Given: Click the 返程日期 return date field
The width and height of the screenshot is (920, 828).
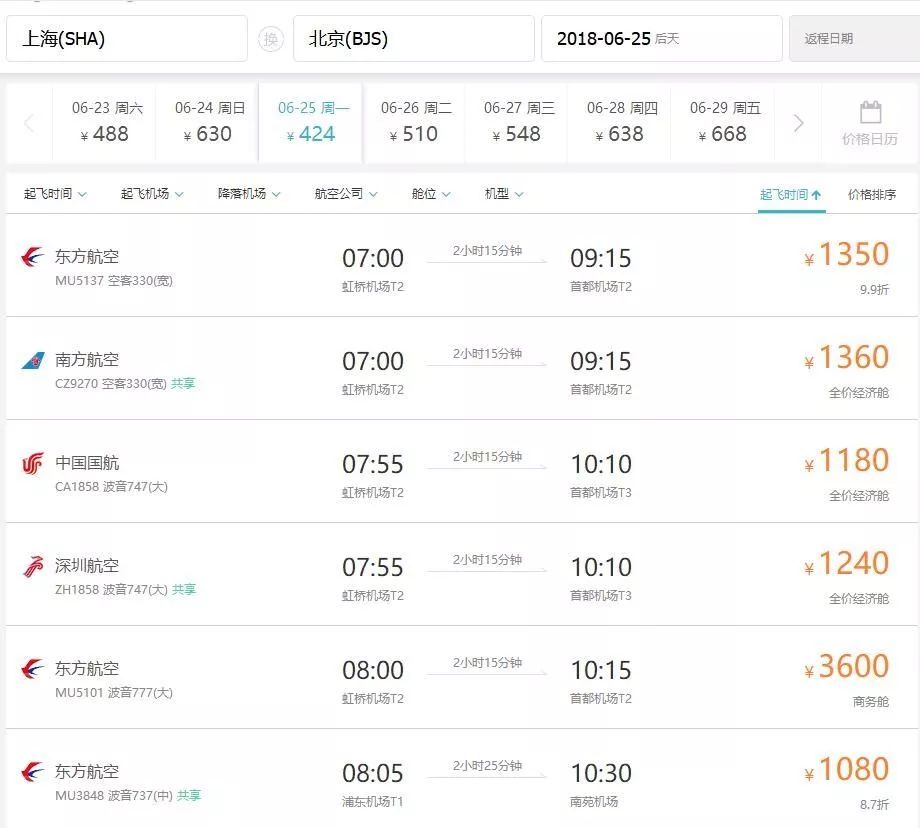Looking at the screenshot, I should pyautogui.click(x=853, y=39).
